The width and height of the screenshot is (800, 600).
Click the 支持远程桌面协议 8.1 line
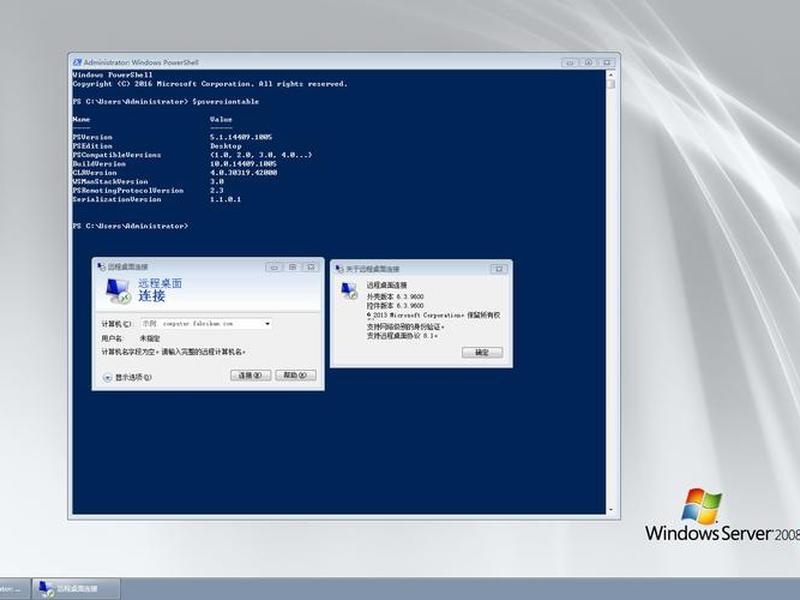coord(402,336)
